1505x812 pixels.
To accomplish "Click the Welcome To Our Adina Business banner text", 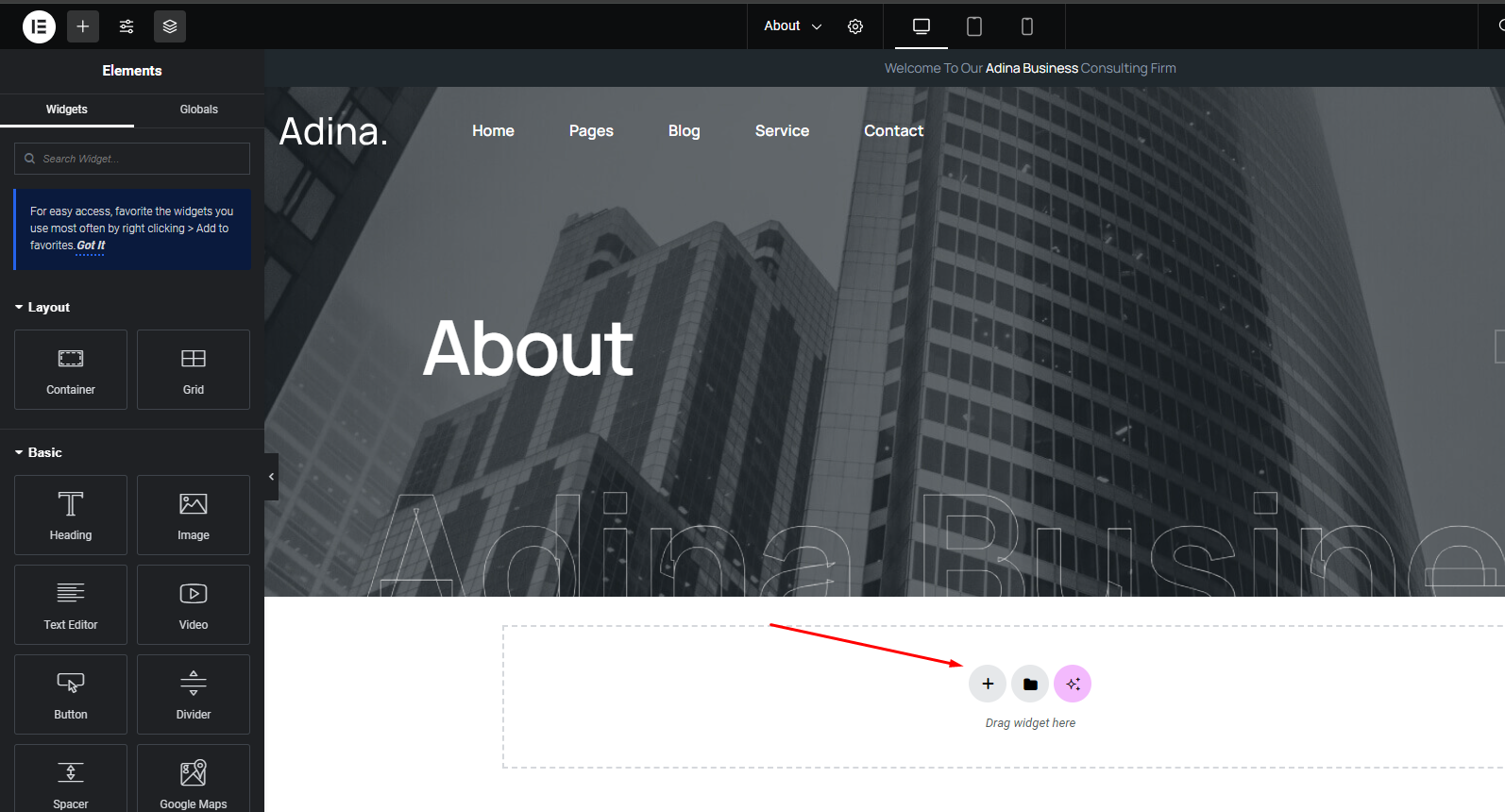I will 1030,68.
